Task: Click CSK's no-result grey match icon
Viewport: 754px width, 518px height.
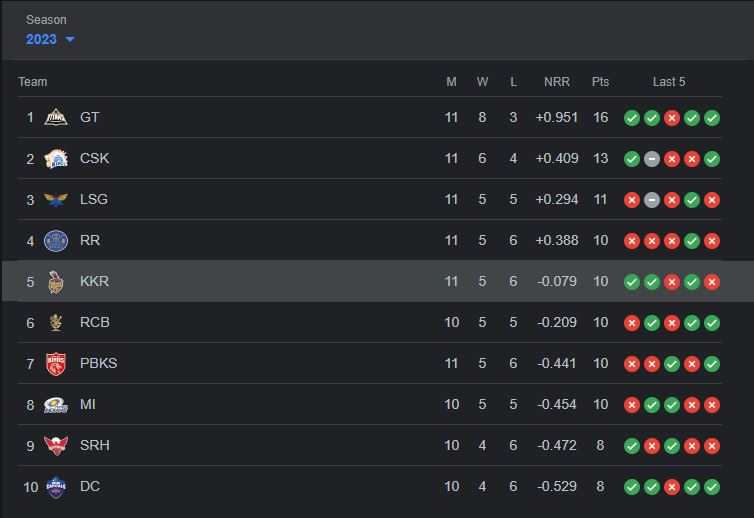Action: [x=652, y=158]
